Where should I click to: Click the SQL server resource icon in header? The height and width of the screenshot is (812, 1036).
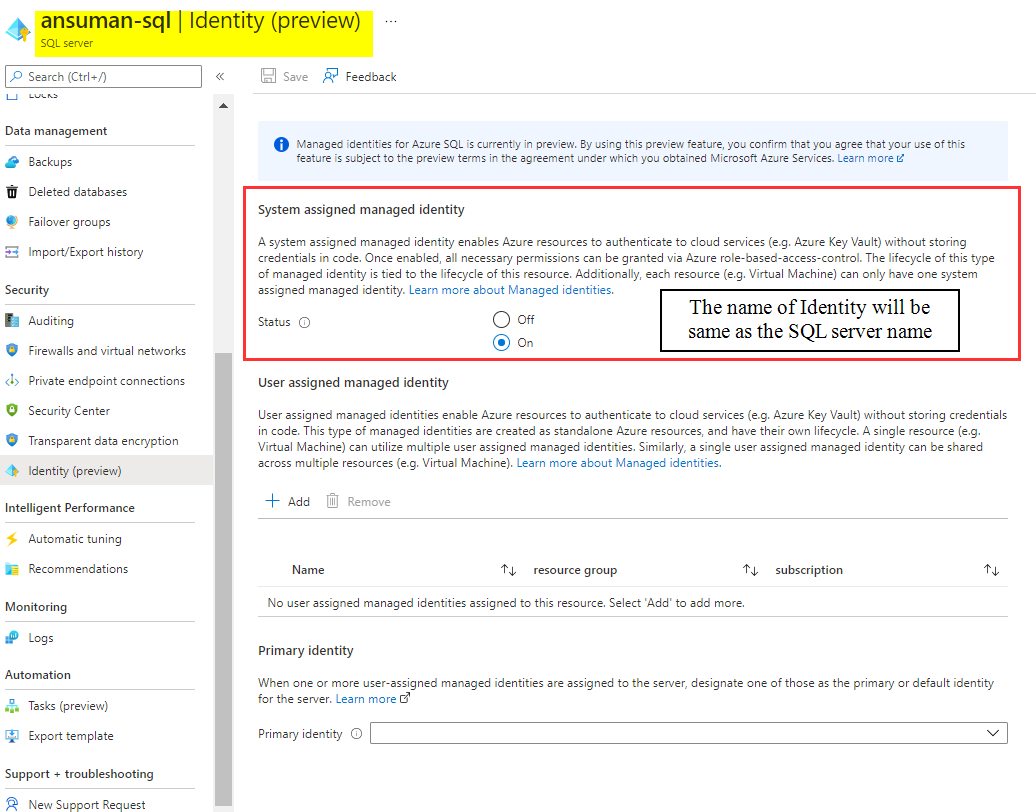point(18,30)
